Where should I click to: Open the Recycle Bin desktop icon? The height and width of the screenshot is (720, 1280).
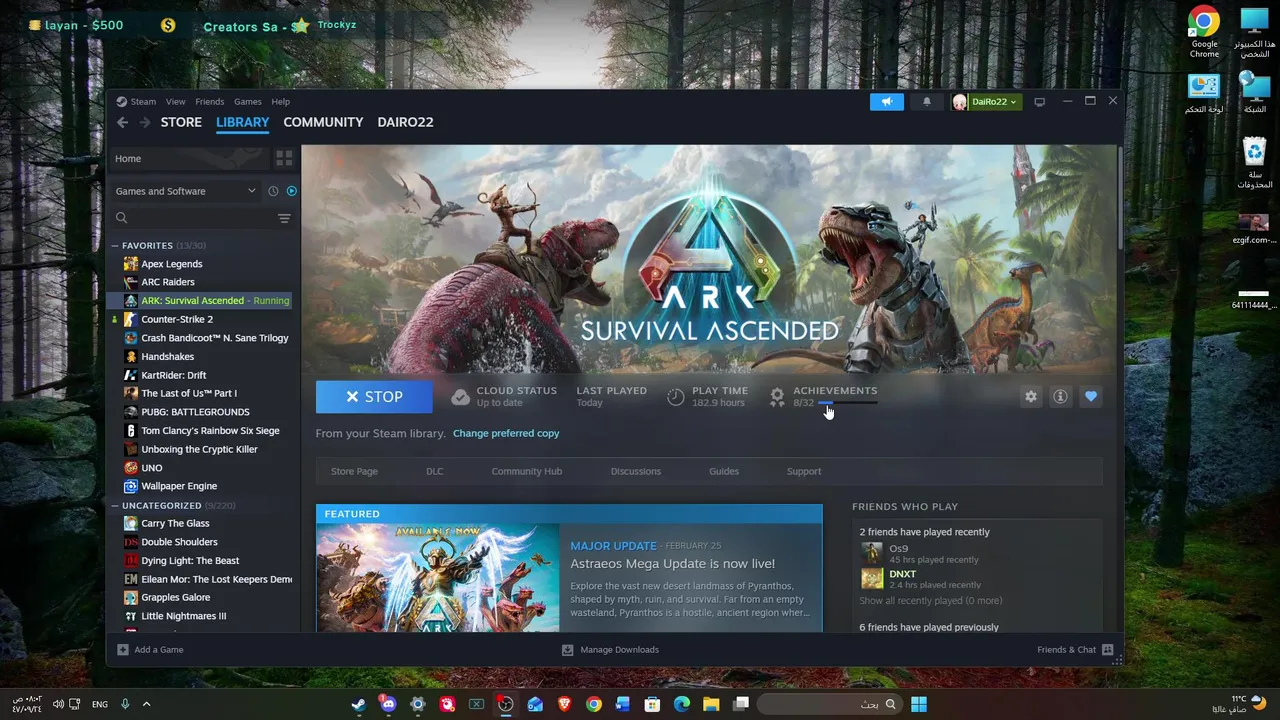[x=1254, y=163]
